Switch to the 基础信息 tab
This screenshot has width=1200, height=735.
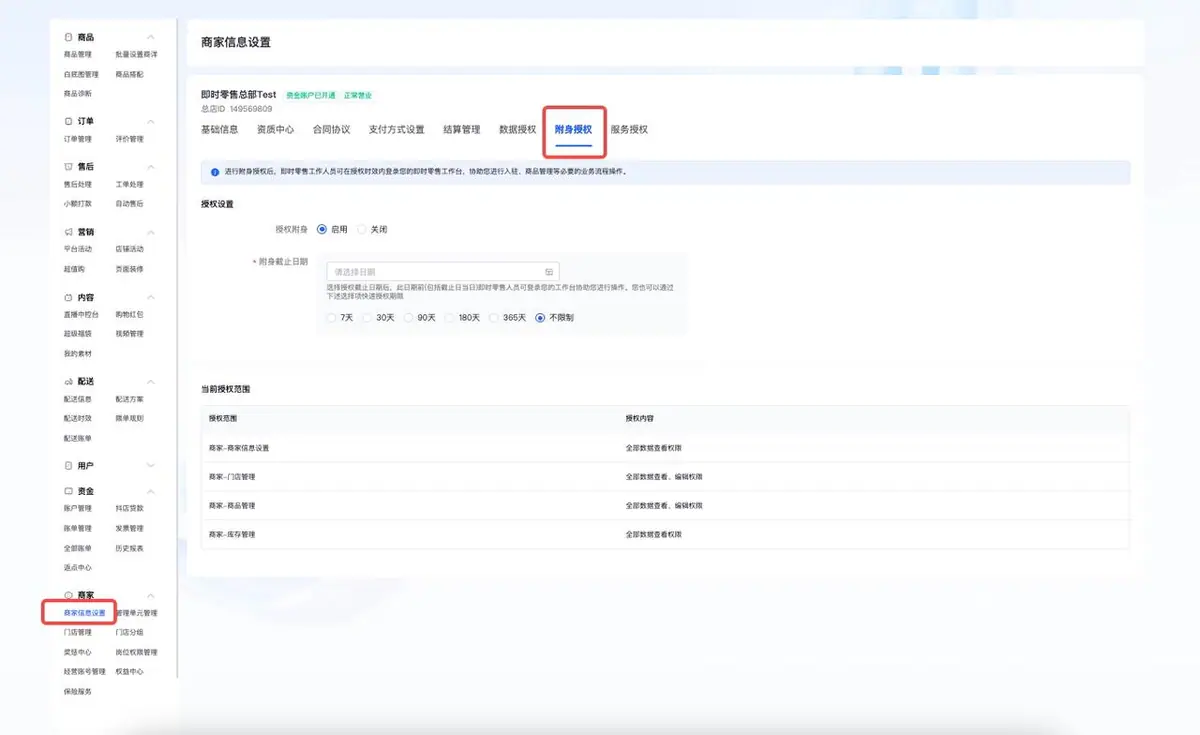click(220, 130)
